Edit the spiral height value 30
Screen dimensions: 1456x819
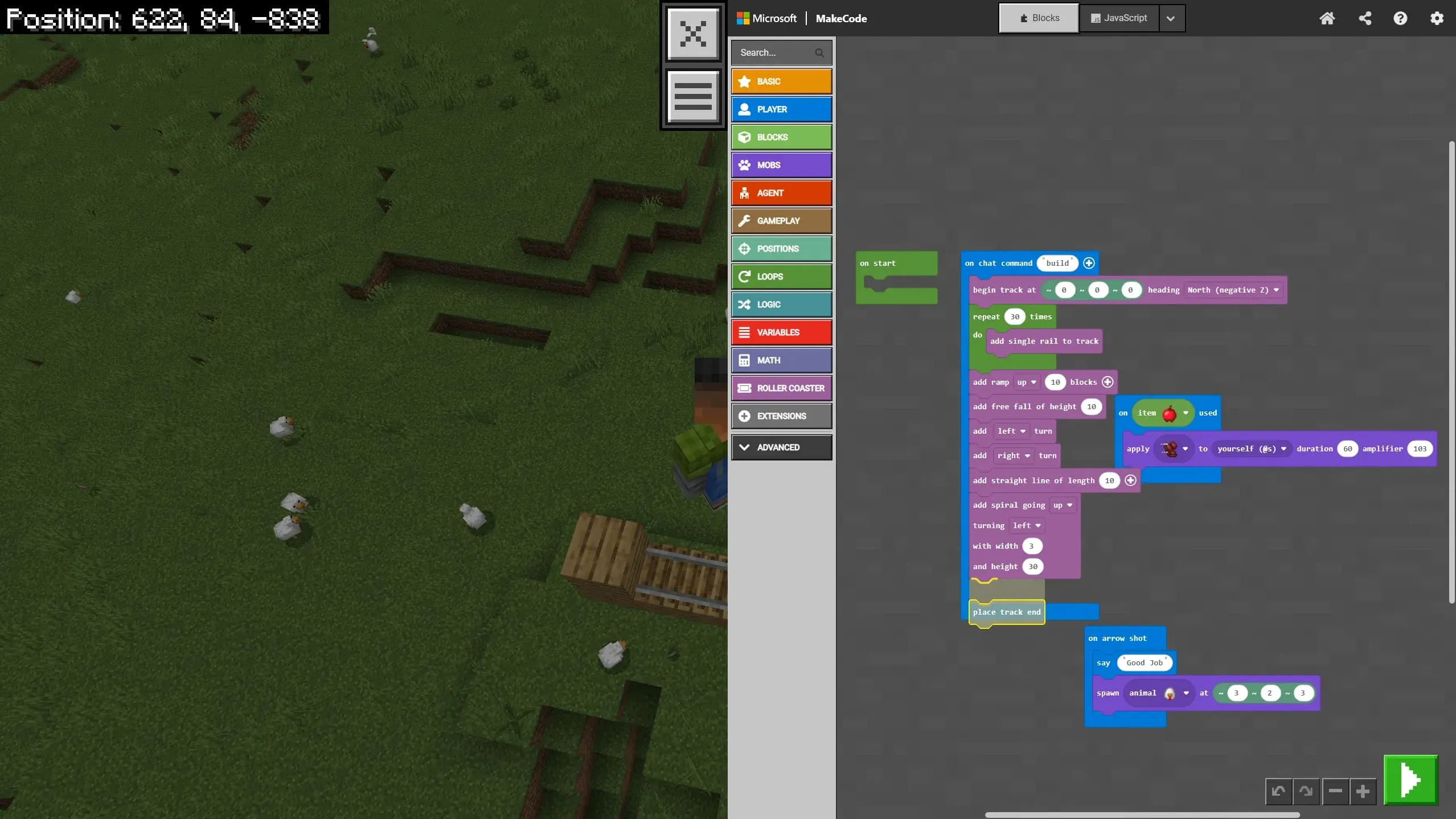coord(1033,567)
